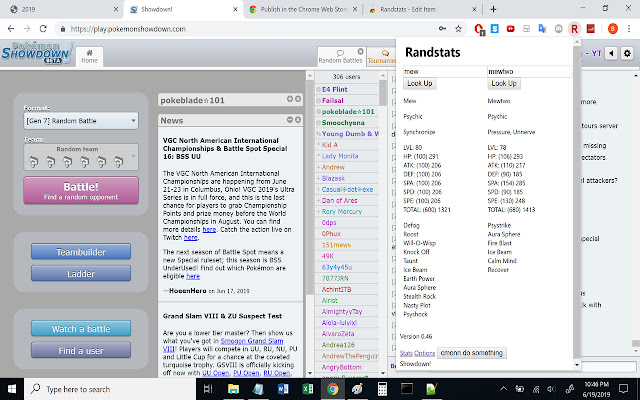Click the cmonn do something button
This screenshot has height=400, width=640.
click(x=472, y=353)
